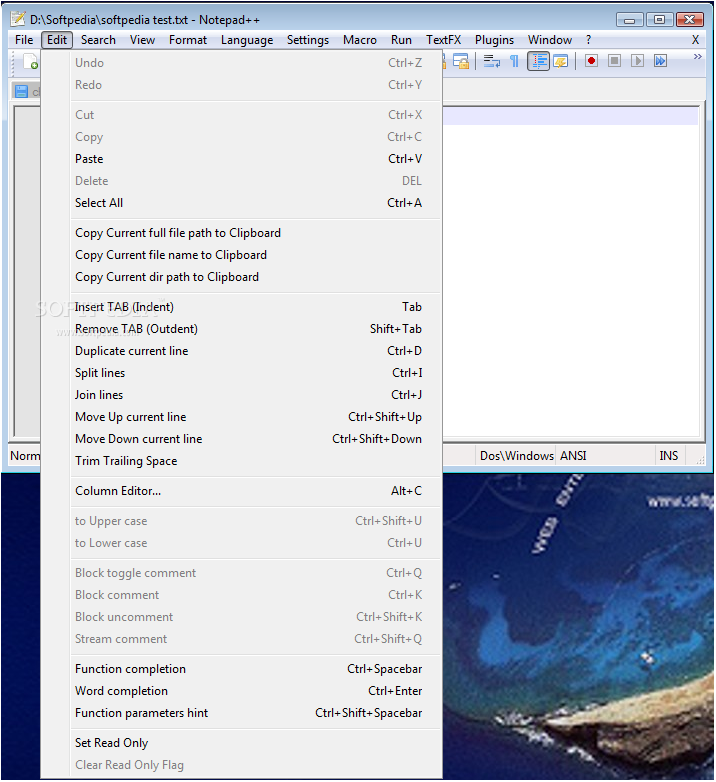716x782 pixels.
Task: Click Split lines menu entry
Action: [x=242, y=373]
